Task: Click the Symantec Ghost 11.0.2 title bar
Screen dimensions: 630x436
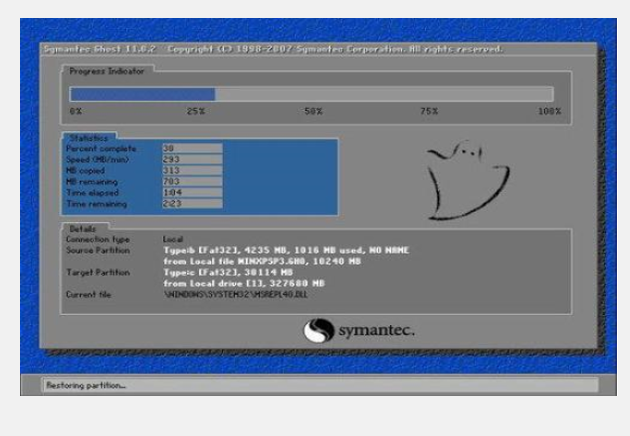Action: click(318, 49)
